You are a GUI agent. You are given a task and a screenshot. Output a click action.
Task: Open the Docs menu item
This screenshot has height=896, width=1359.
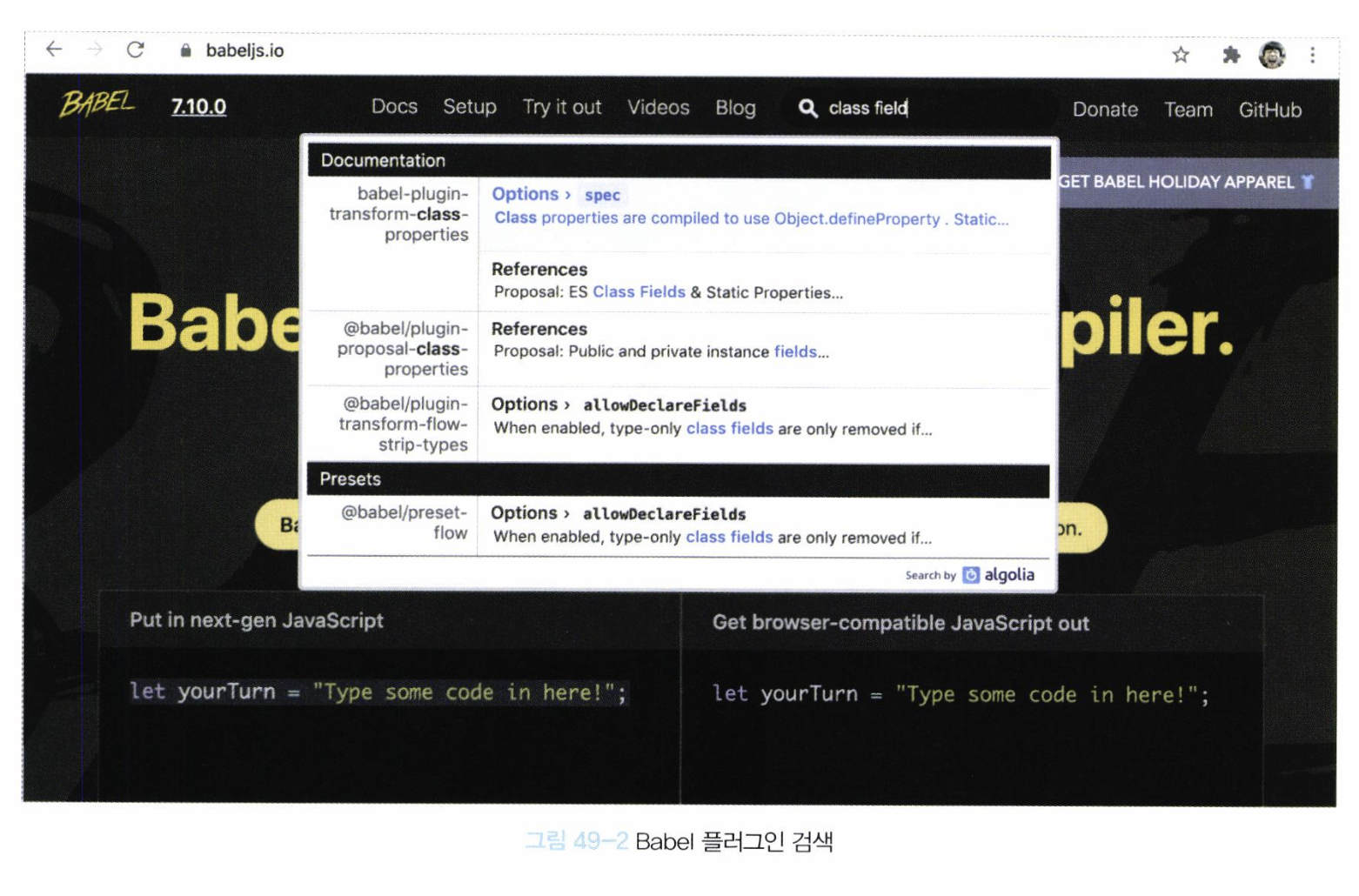click(394, 107)
